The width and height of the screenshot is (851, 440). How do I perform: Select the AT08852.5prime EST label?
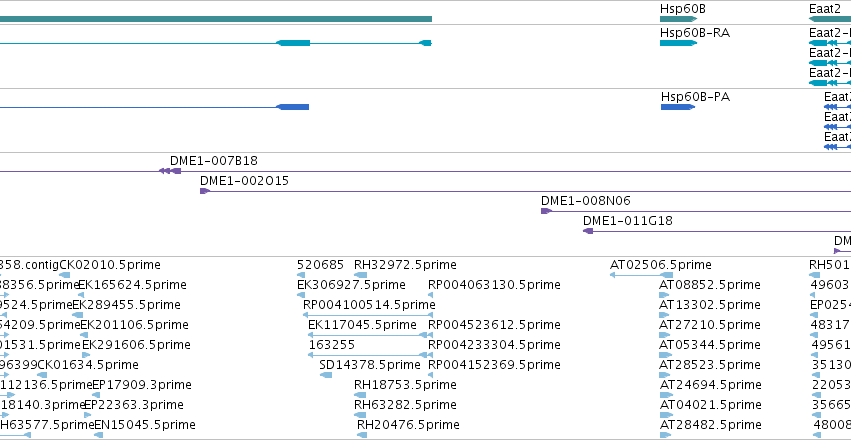(x=710, y=285)
